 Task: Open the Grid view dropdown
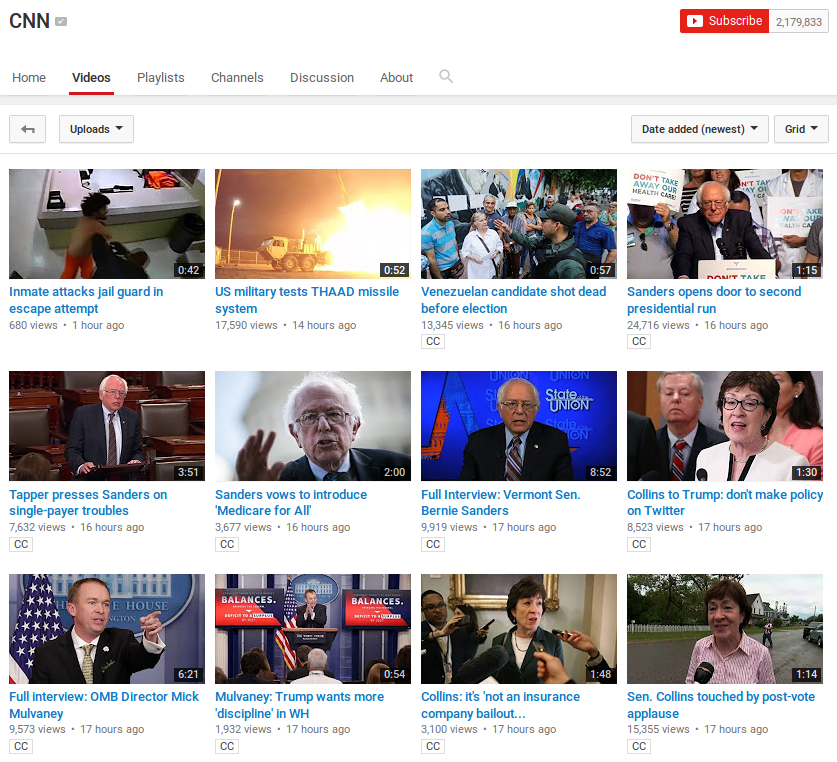click(x=801, y=129)
